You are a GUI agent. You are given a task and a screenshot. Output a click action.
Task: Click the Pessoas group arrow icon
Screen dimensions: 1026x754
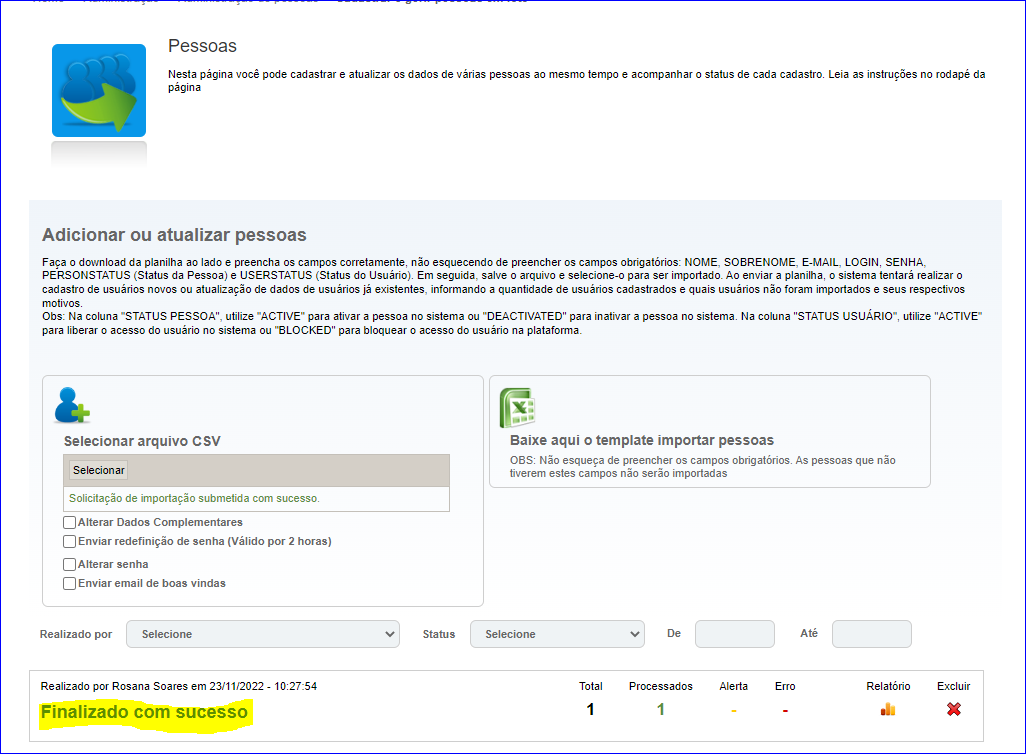[x=99, y=90]
